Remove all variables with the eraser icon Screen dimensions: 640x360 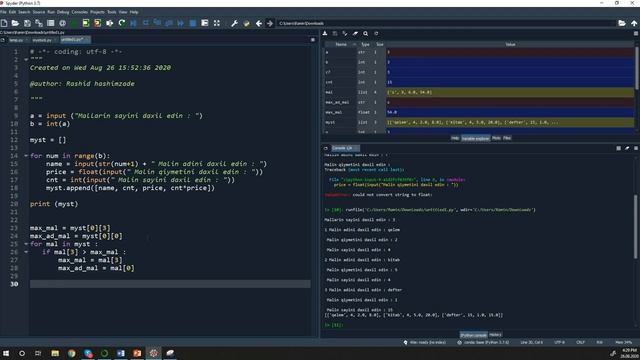(x=355, y=33)
